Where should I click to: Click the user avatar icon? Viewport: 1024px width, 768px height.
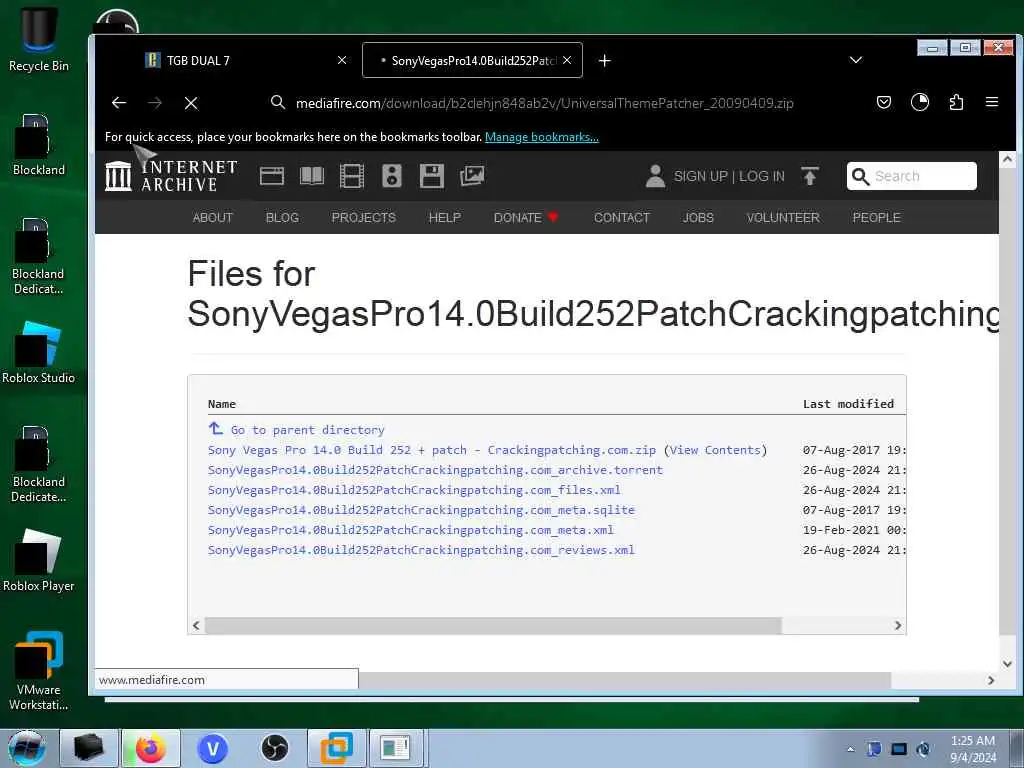pyautogui.click(x=655, y=176)
